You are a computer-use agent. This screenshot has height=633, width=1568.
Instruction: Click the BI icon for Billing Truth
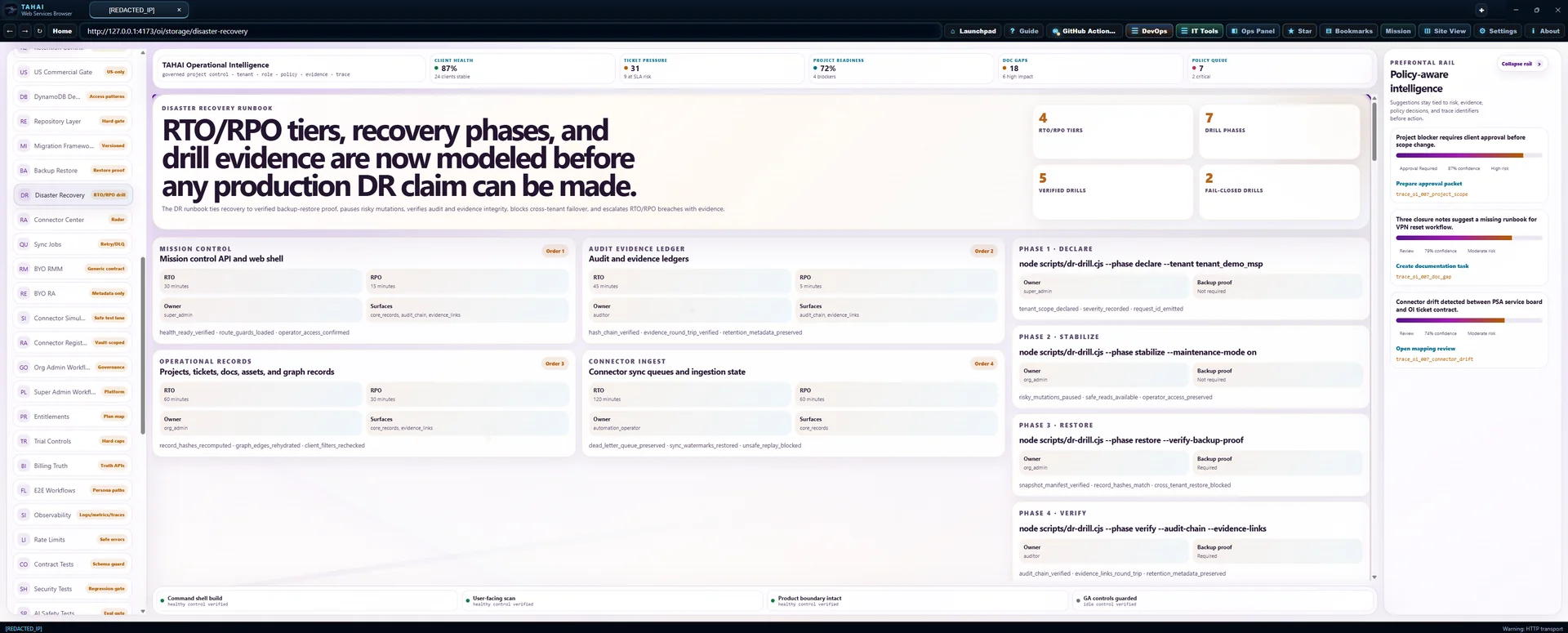coord(24,466)
